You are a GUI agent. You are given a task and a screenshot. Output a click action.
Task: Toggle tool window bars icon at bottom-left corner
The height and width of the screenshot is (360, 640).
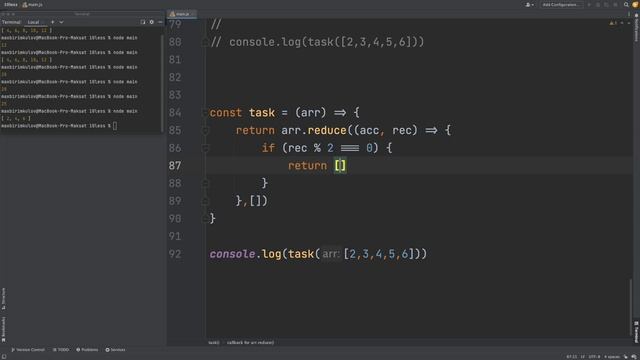click(x=4, y=357)
